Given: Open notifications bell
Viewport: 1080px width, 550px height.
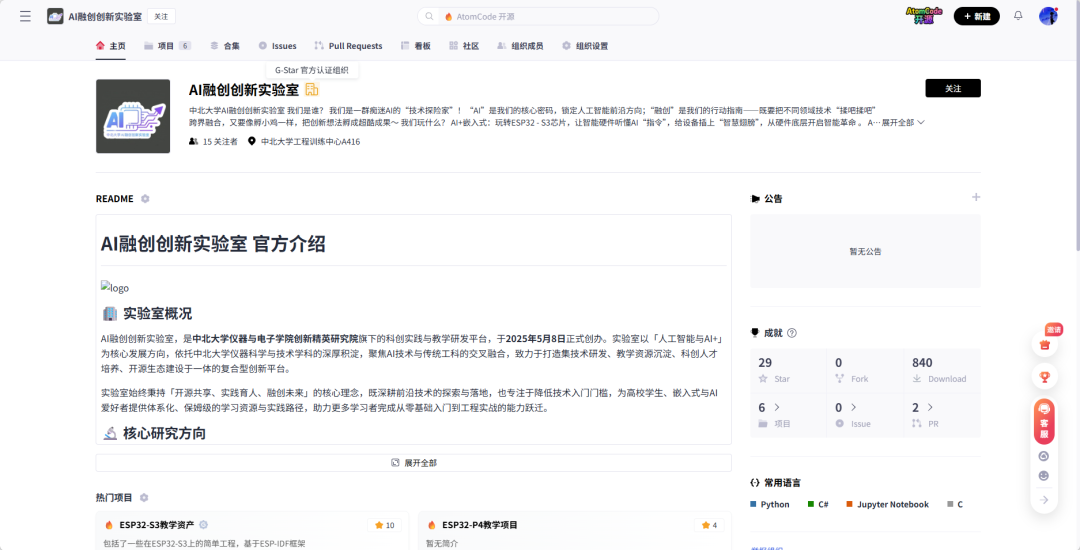Looking at the screenshot, I should tap(1018, 16).
